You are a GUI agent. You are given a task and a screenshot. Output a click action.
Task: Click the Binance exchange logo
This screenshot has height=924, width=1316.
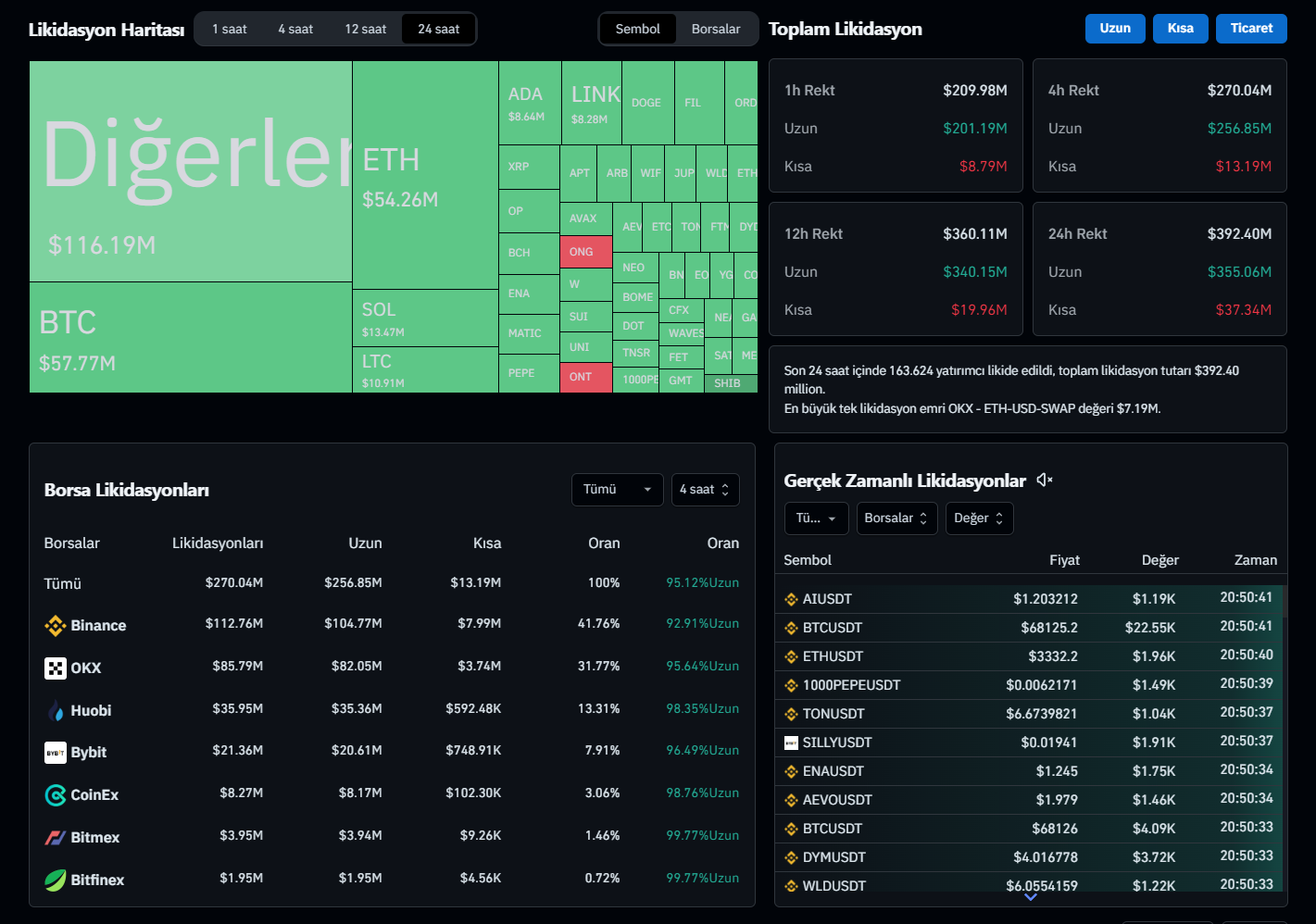coord(56,626)
